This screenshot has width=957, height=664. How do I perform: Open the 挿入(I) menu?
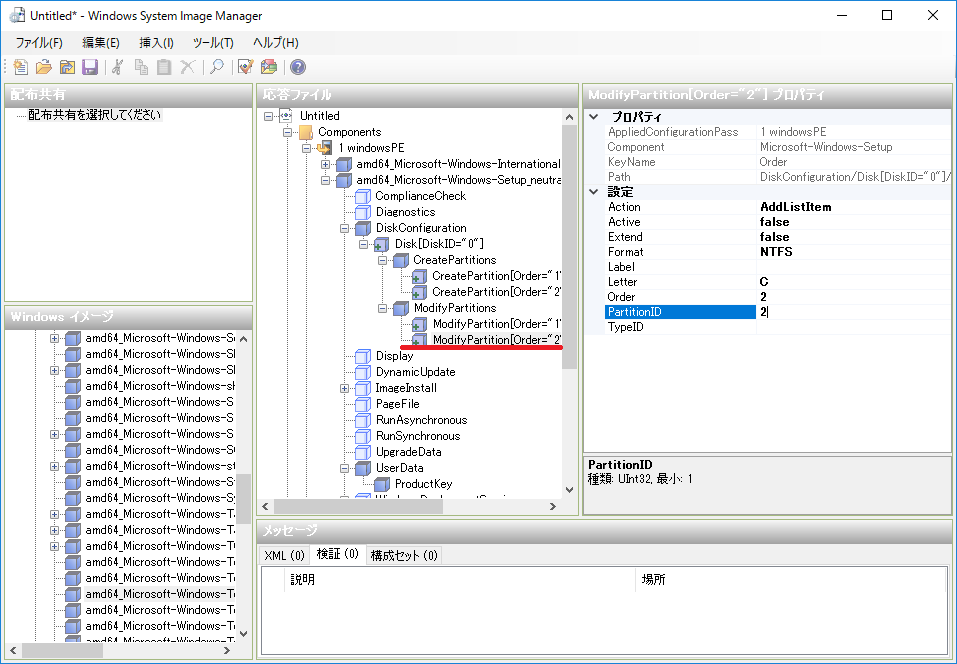[156, 43]
